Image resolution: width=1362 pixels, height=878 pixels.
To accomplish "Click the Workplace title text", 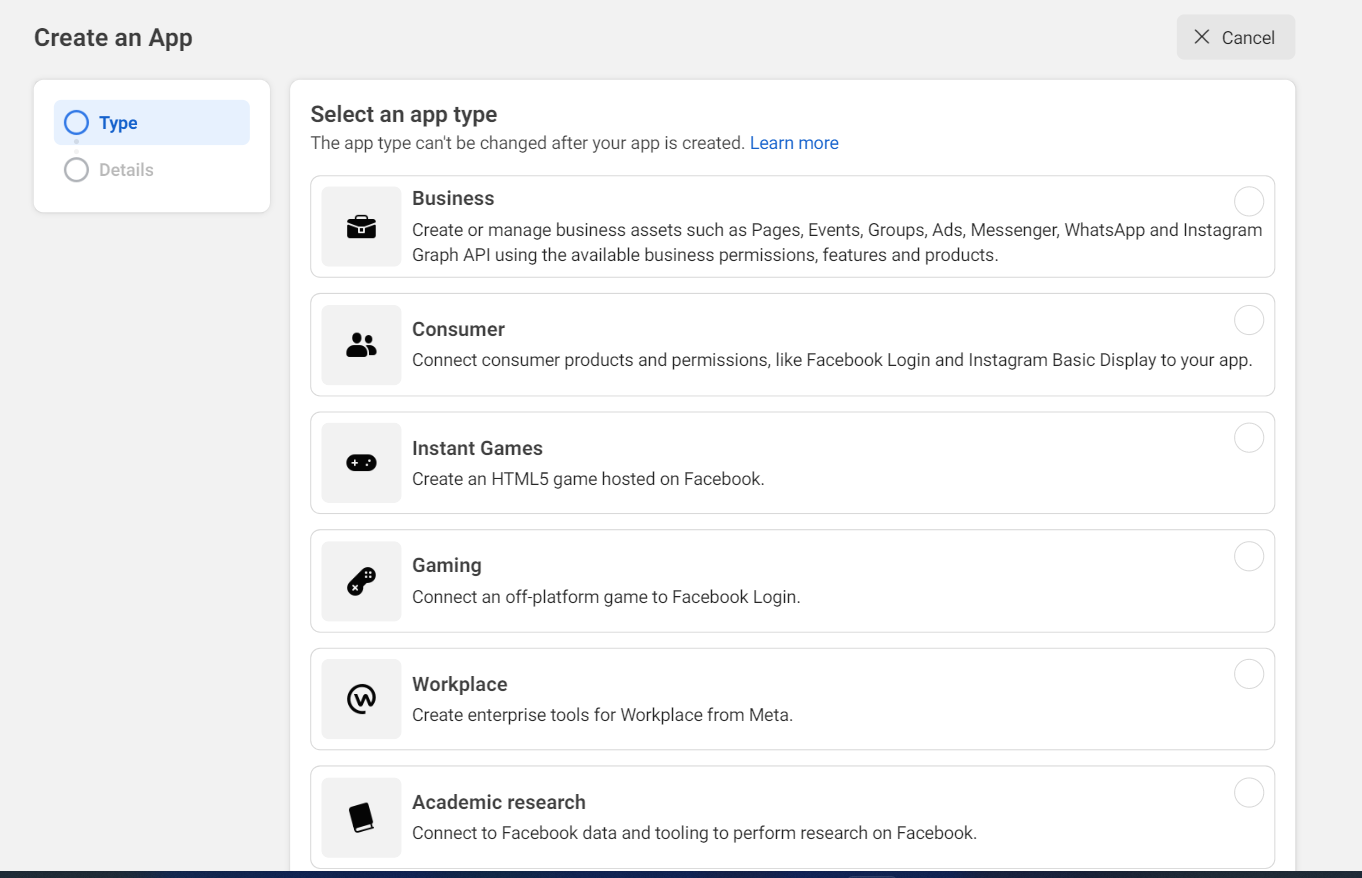I will pos(459,684).
